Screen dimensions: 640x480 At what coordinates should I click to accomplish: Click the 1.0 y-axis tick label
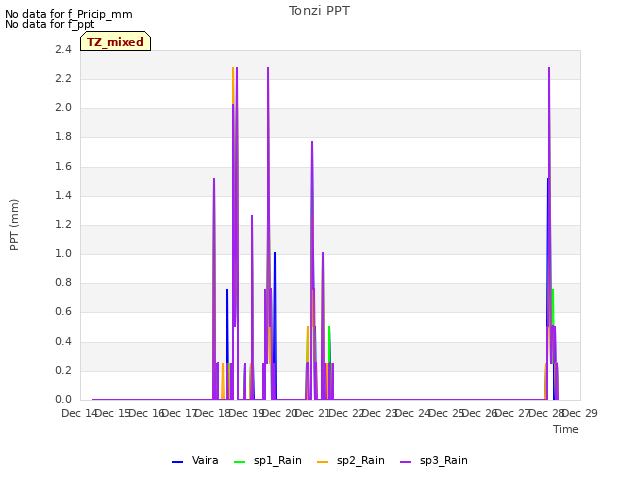click(63, 253)
